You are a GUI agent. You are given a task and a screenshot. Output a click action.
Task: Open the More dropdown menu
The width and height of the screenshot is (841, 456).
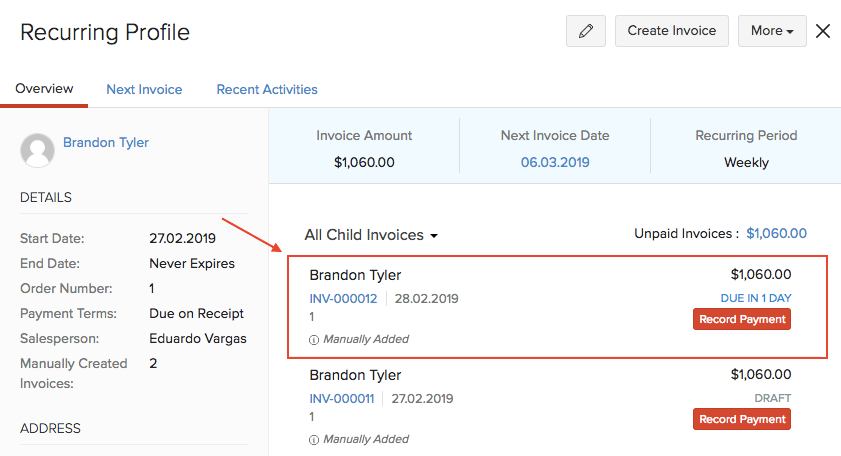tap(772, 31)
